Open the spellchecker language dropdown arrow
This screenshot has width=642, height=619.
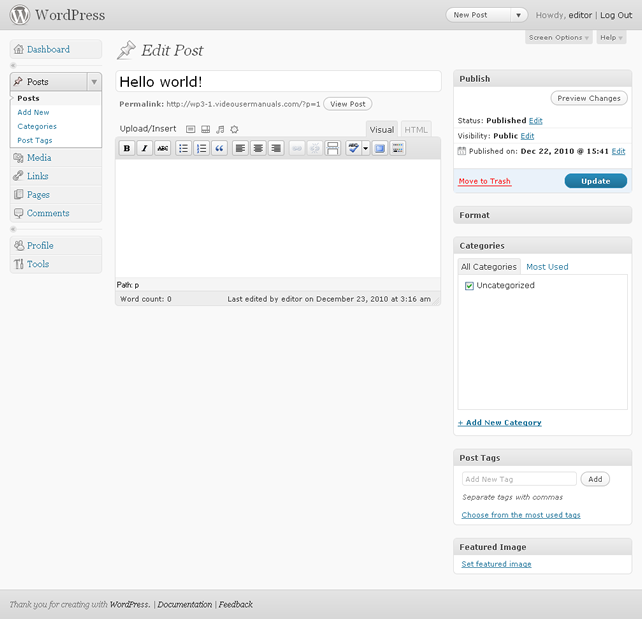coord(366,148)
